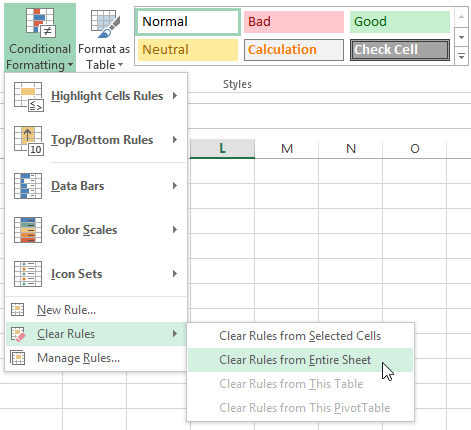This screenshot has width=471, height=430.
Task: Click the Clear Rules eraser icon
Action: pos(18,334)
